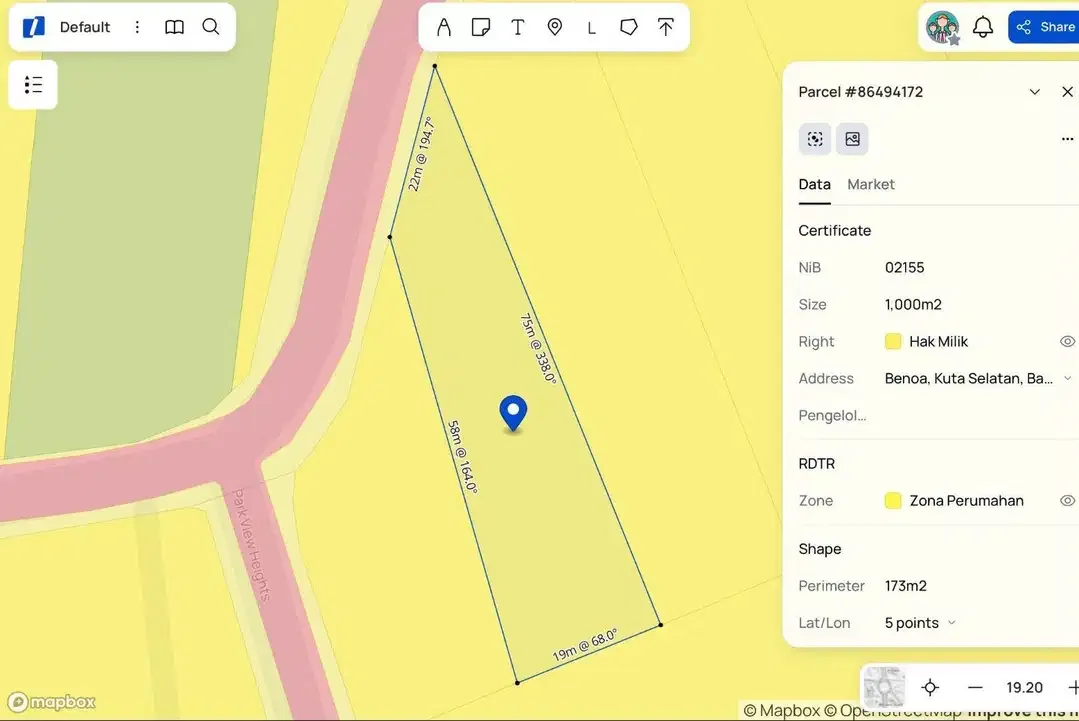
Task: Open the user profile avatar
Action: (x=942, y=28)
